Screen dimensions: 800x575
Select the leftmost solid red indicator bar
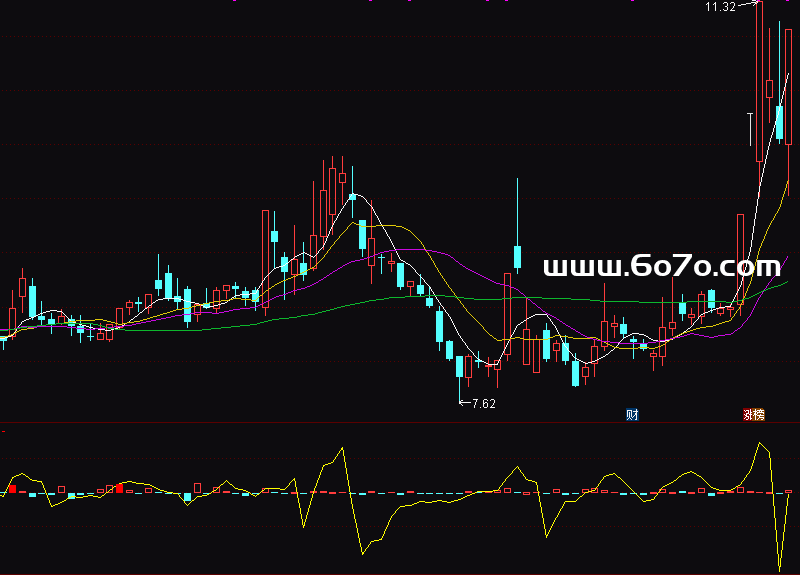pyautogui.click(x=13, y=489)
